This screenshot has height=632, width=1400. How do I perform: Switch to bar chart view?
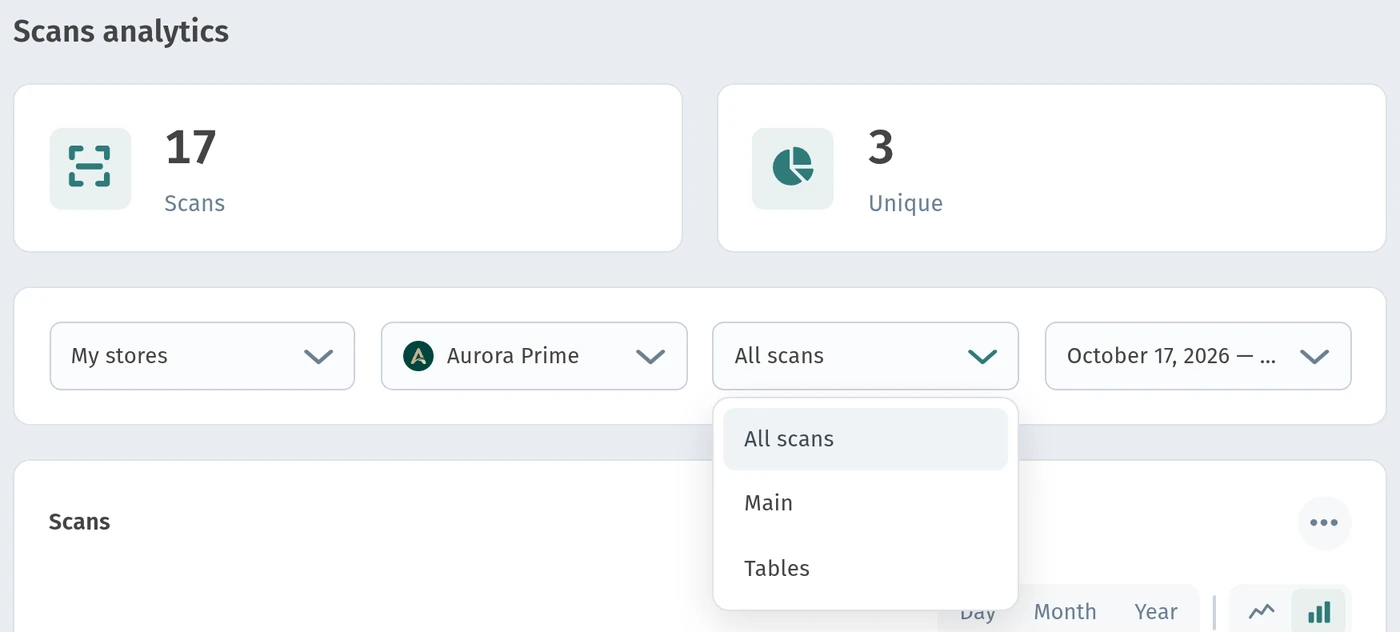1319,611
